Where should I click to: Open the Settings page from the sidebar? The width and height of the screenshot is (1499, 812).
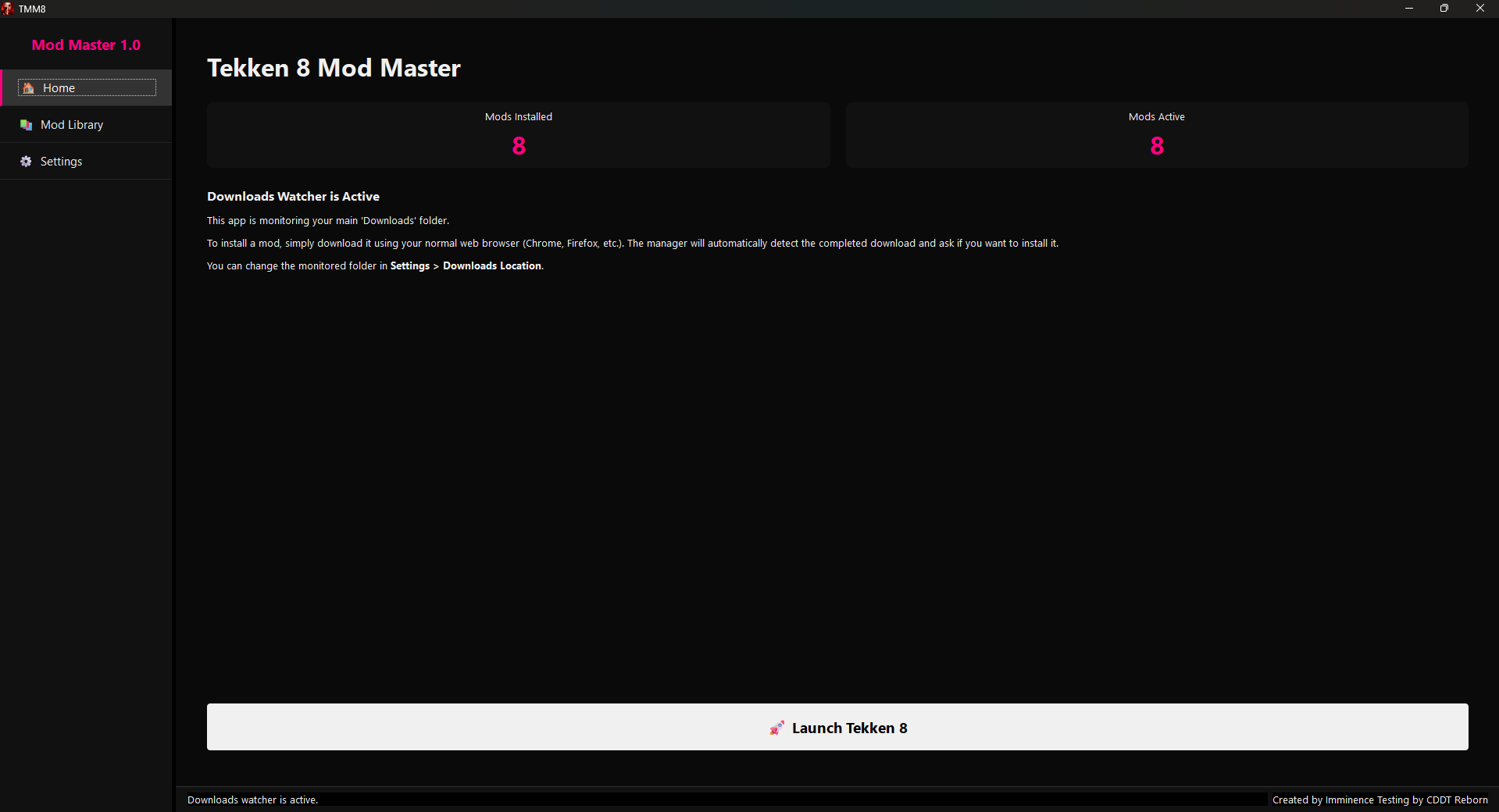[61, 162]
